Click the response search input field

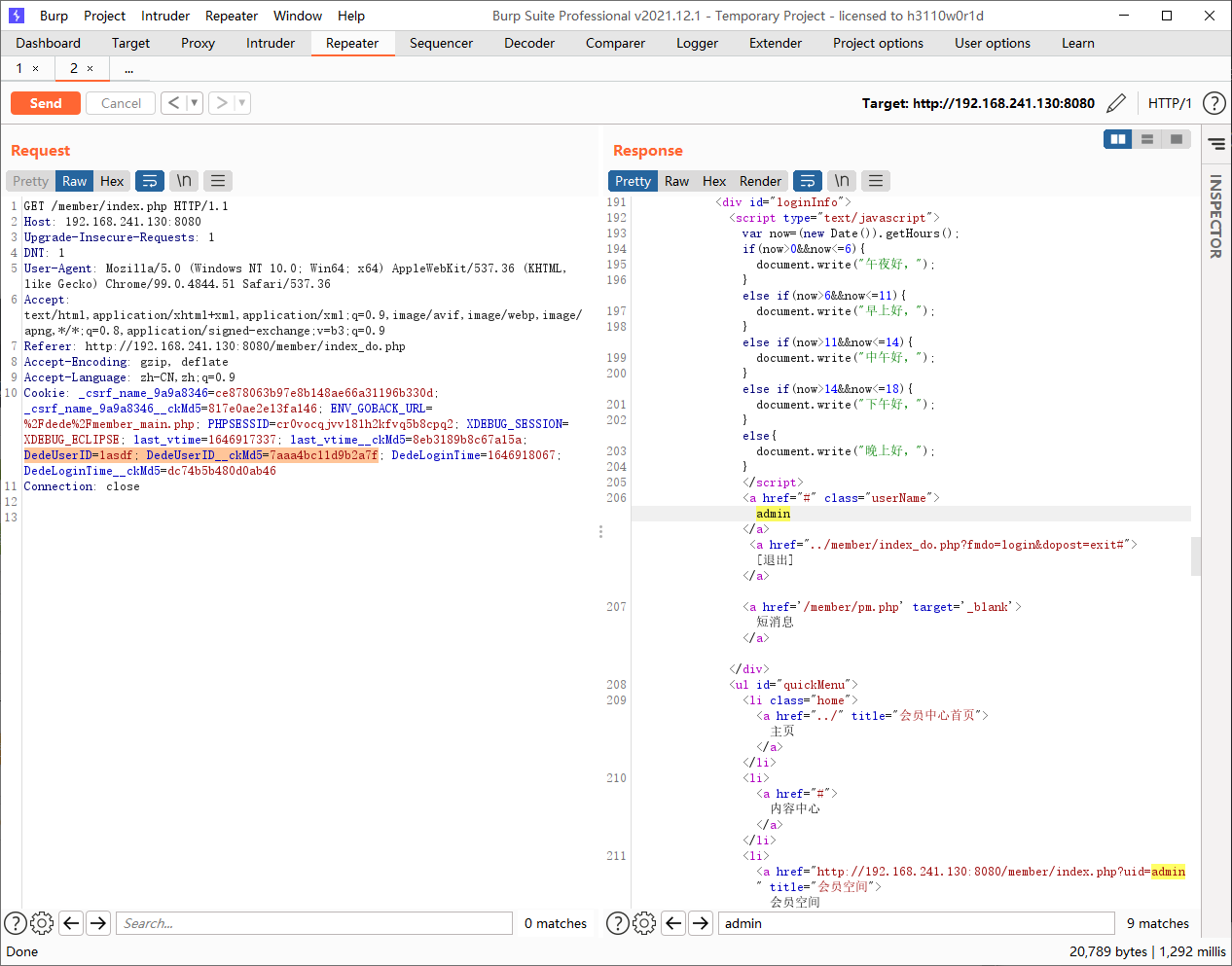pos(915,923)
